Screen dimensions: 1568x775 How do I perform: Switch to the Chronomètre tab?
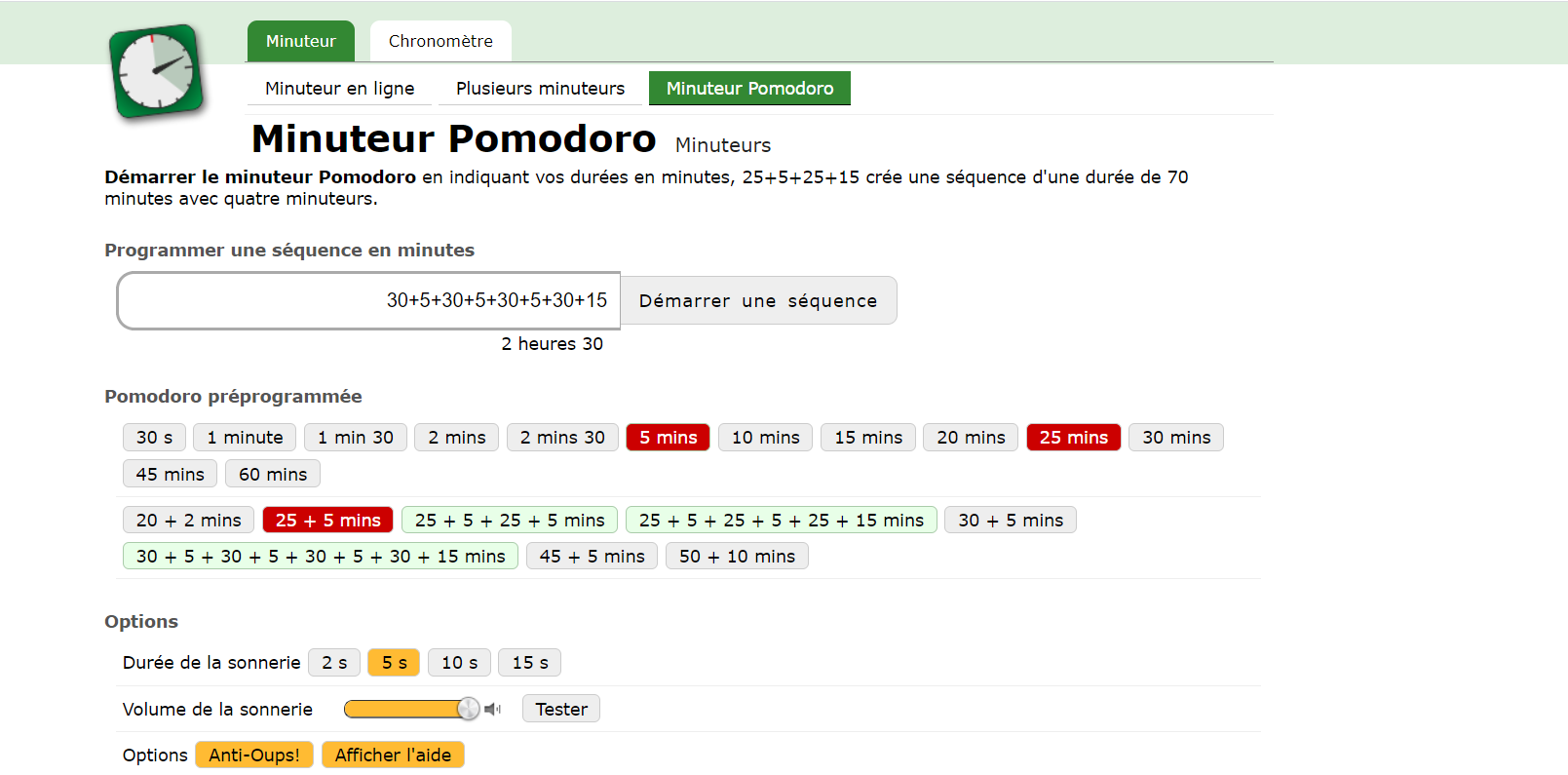[x=440, y=41]
